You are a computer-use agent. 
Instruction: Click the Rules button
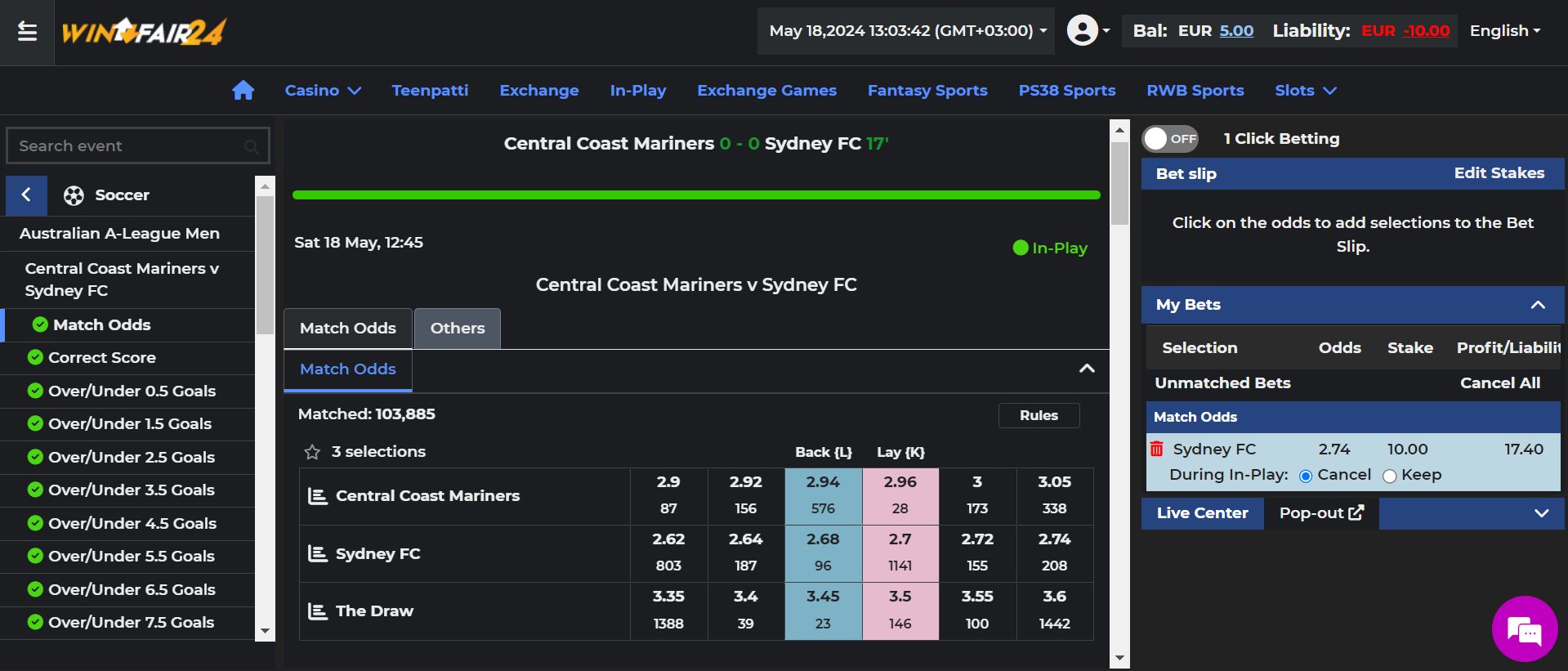(1039, 415)
